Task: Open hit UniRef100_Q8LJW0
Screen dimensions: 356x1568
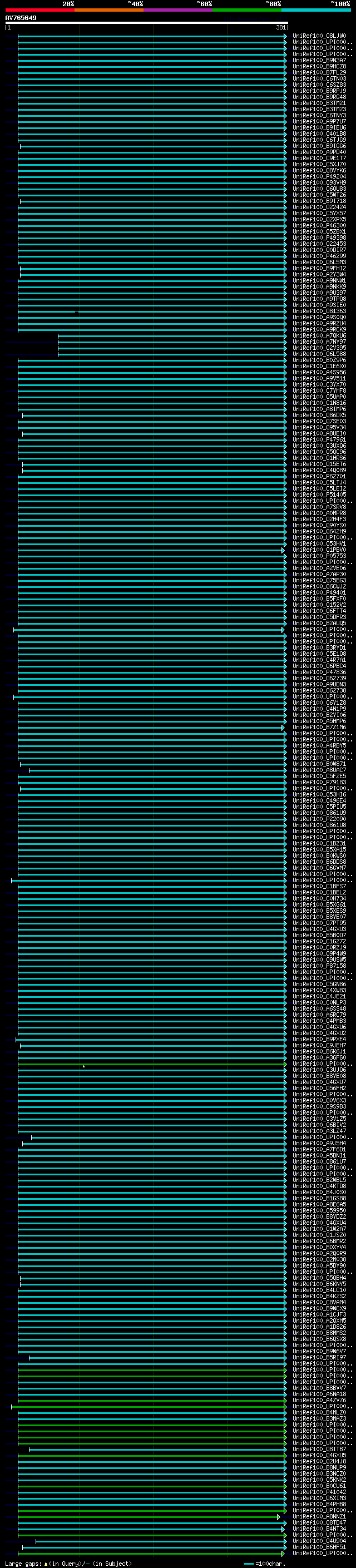Action: [319, 36]
